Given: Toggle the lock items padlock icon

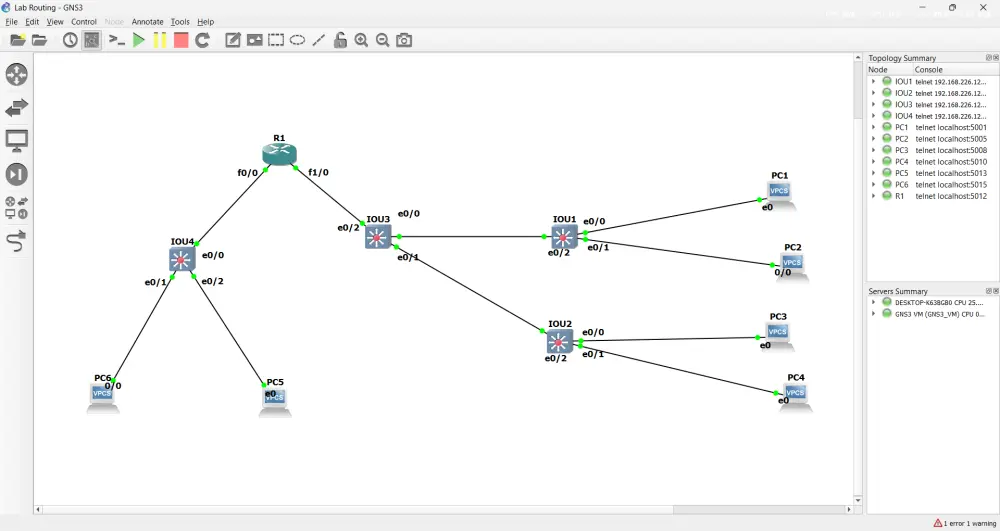Looking at the screenshot, I should (340, 40).
